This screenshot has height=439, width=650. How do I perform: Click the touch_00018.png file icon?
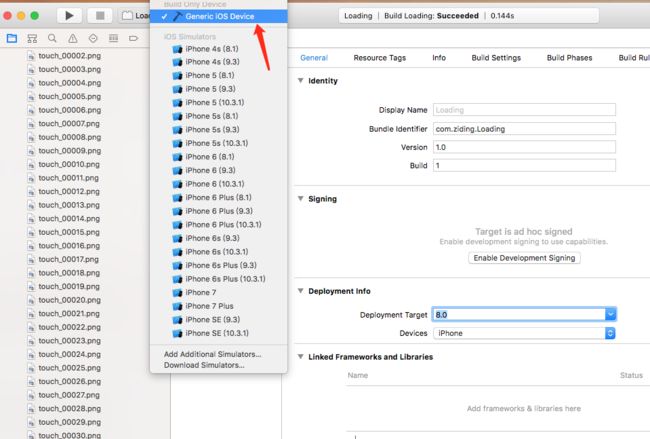point(31,273)
